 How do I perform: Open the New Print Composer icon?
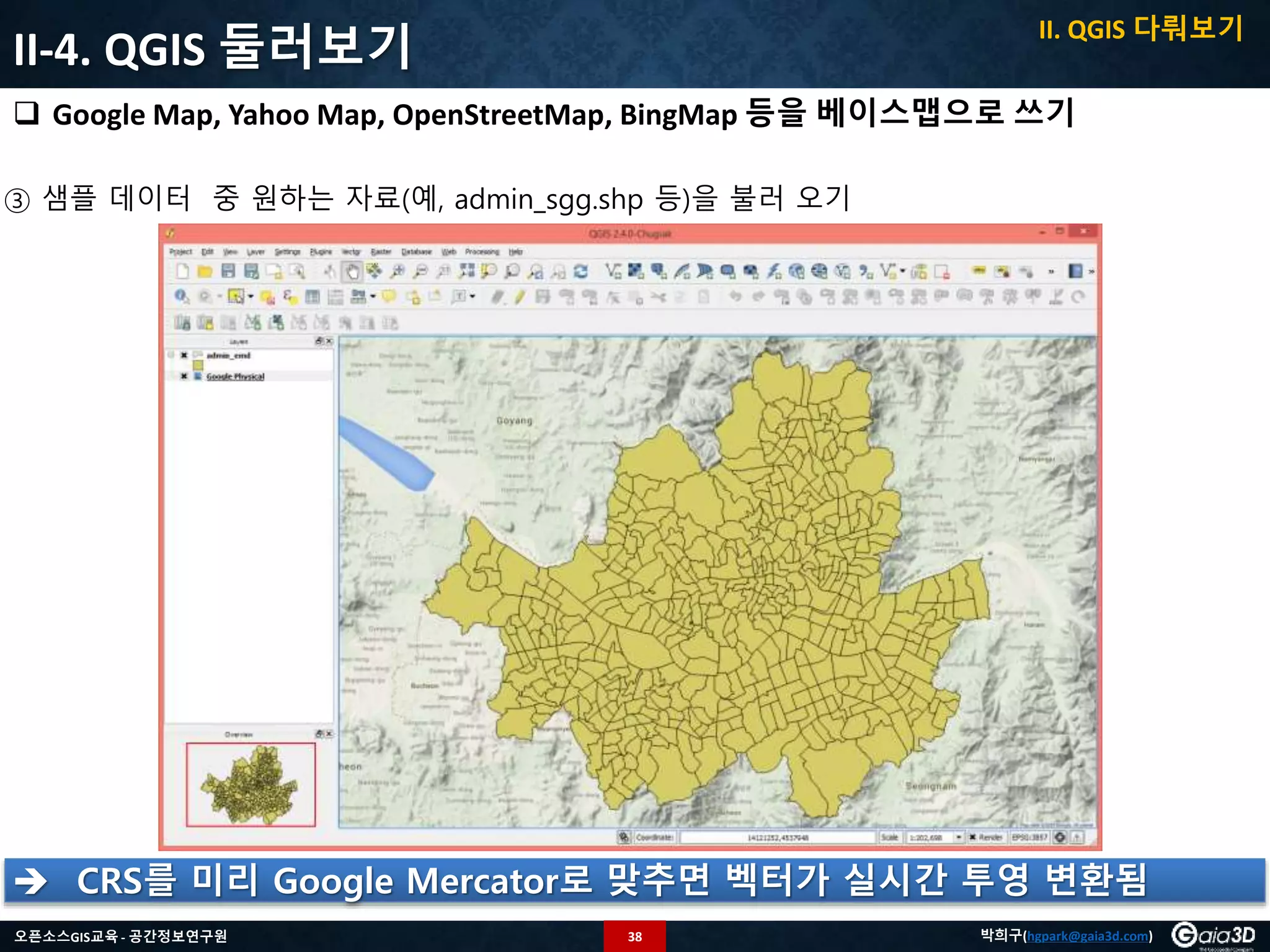tap(273, 271)
